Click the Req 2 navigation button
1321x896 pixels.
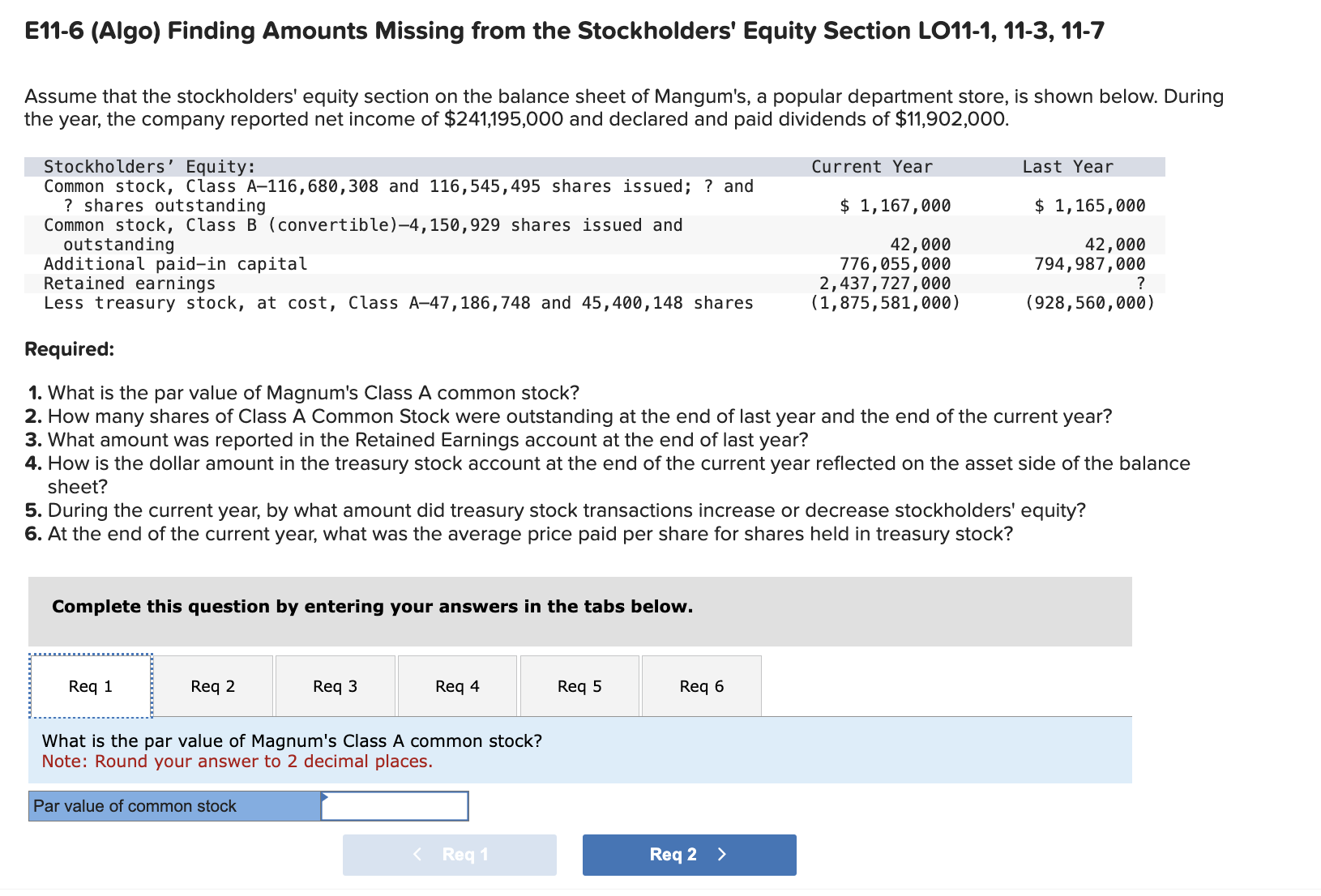(x=688, y=854)
